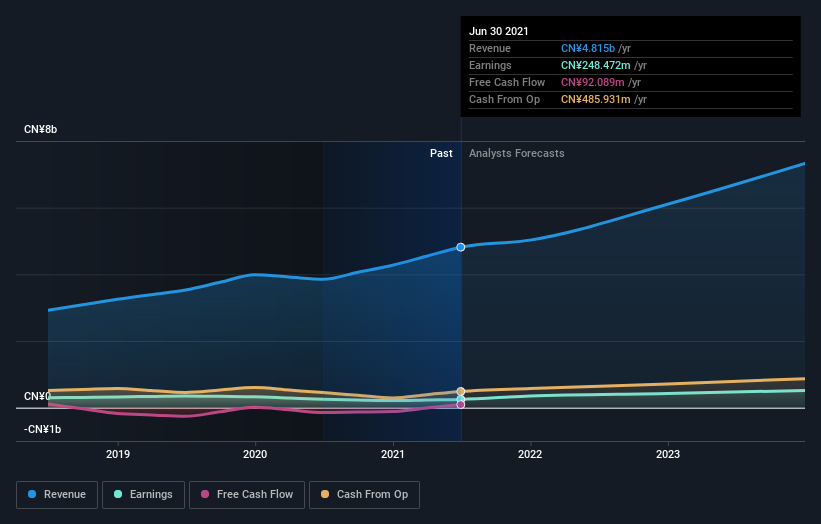The height and width of the screenshot is (524, 821).
Task: Click the pink Free Cash Flow marker
Action: (x=461, y=405)
